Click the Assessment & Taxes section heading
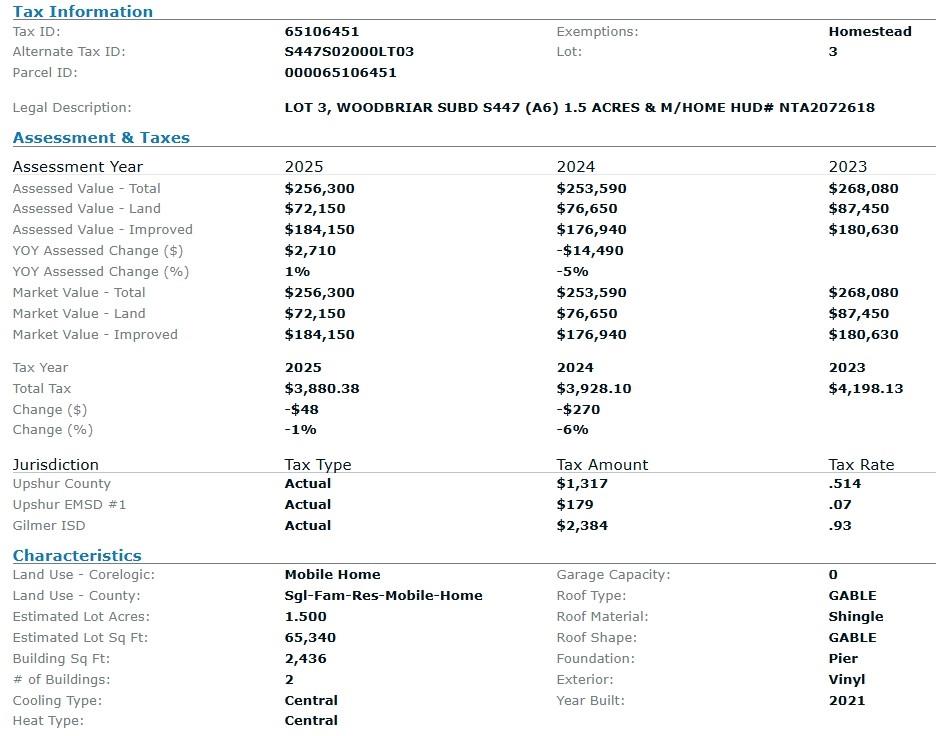This screenshot has width=936, height=736. point(101,138)
